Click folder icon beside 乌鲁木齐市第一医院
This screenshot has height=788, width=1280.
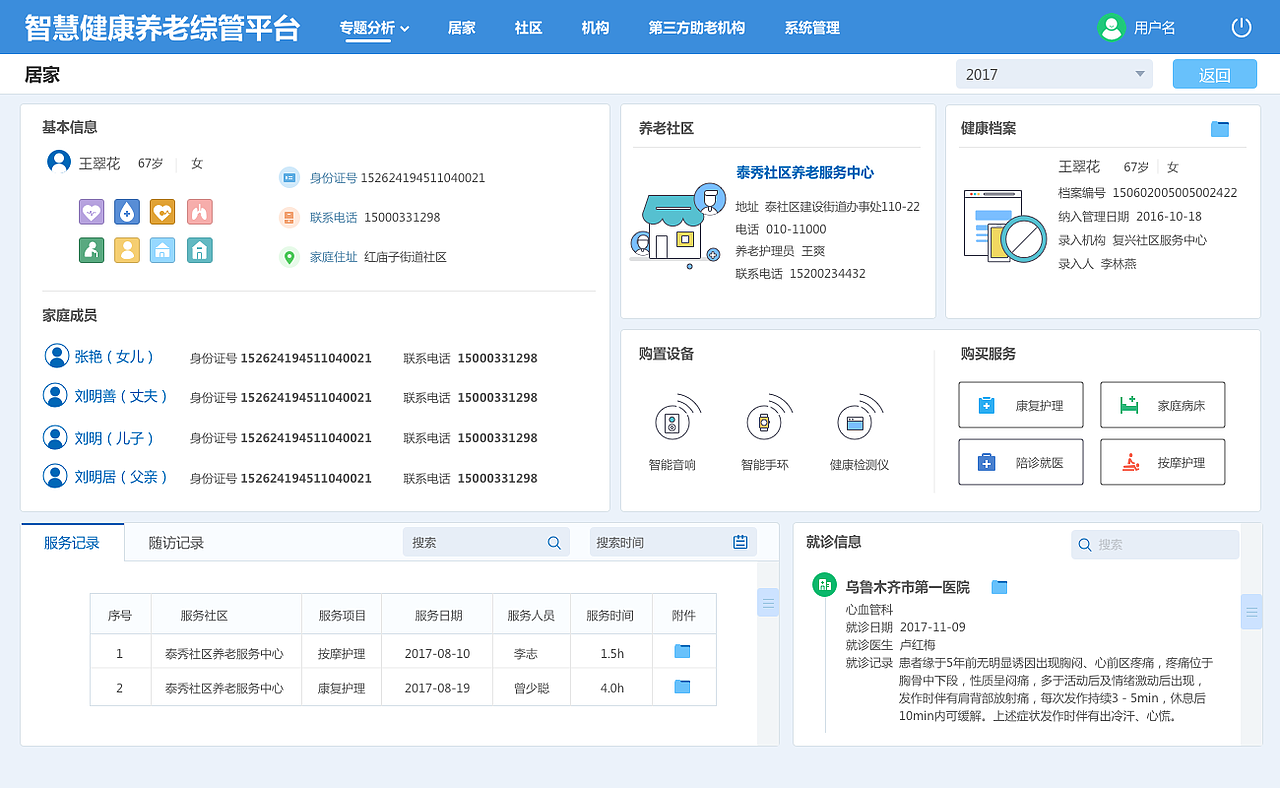point(997,586)
